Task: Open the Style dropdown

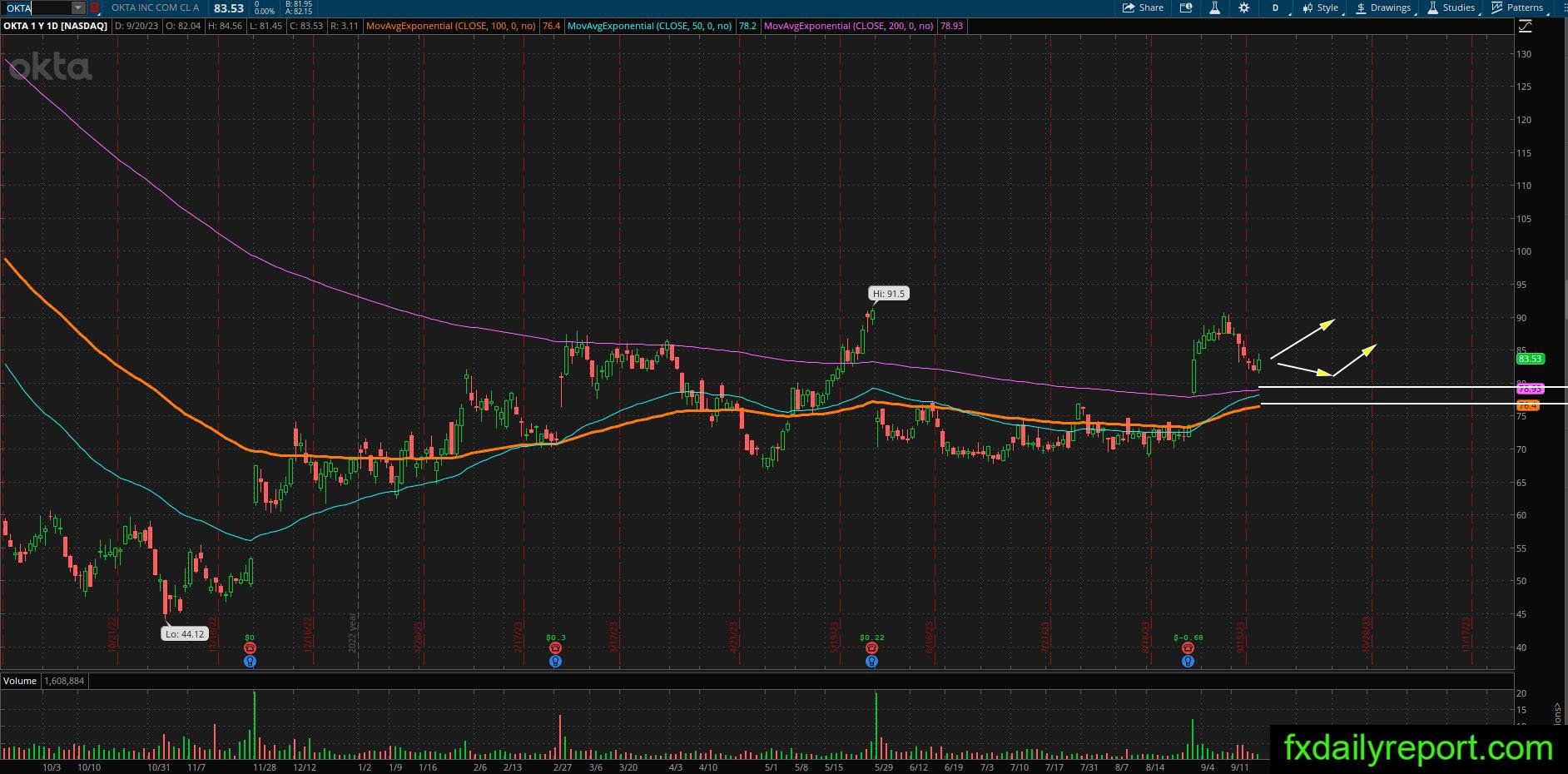Action: (x=1321, y=7)
